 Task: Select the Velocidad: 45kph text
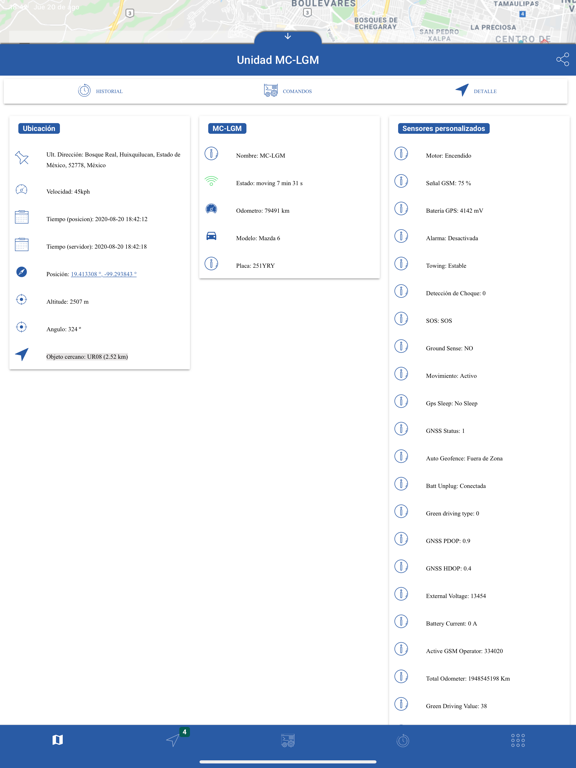(x=68, y=192)
